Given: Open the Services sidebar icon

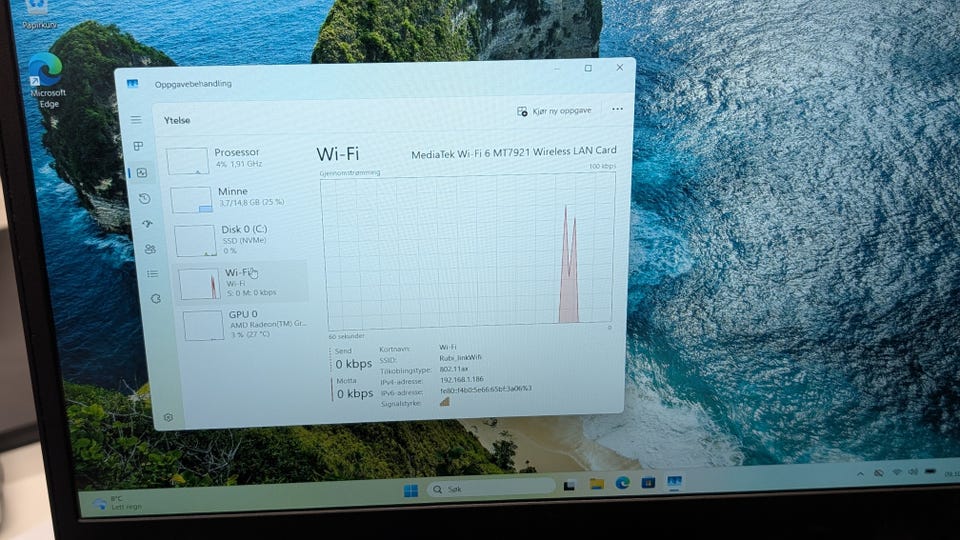Looking at the screenshot, I should pos(156,298).
